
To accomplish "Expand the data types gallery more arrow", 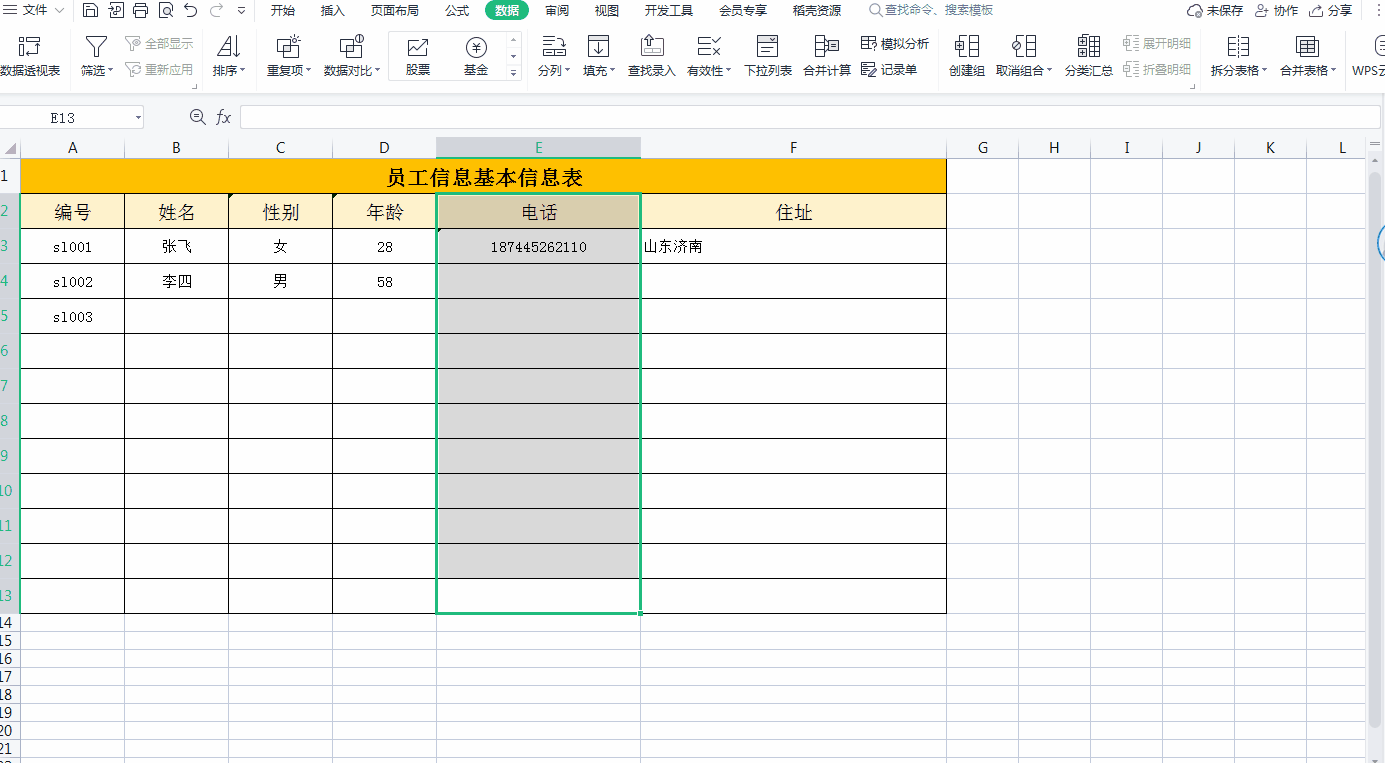I will click(x=514, y=73).
